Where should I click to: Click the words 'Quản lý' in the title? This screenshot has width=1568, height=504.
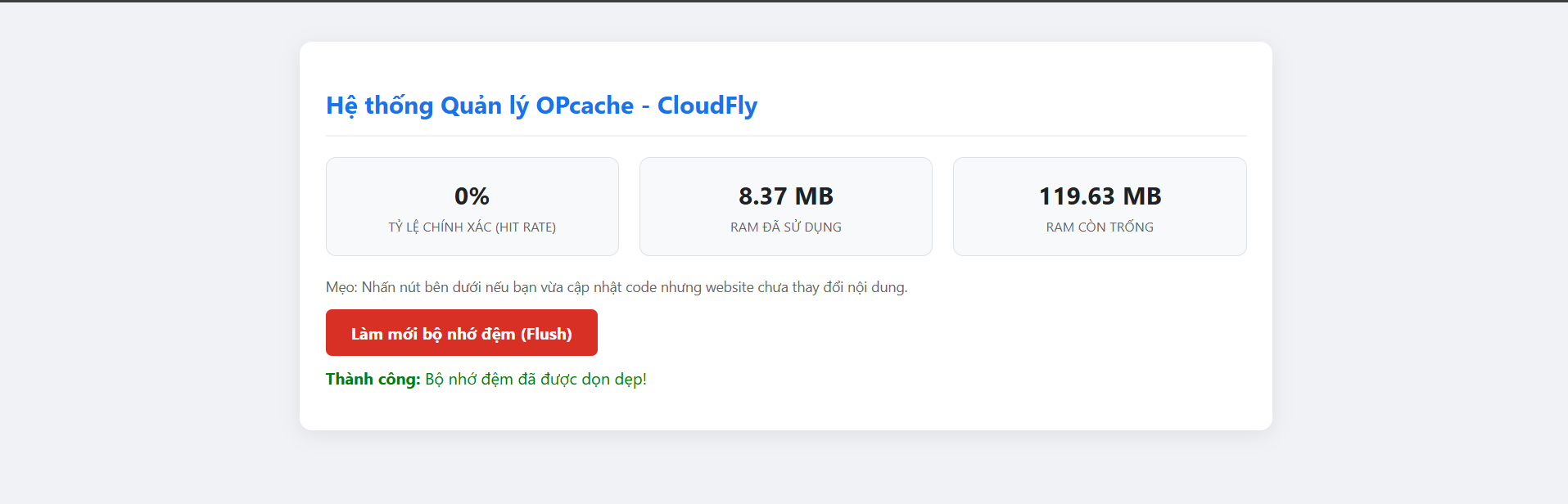pyautogui.click(x=484, y=106)
